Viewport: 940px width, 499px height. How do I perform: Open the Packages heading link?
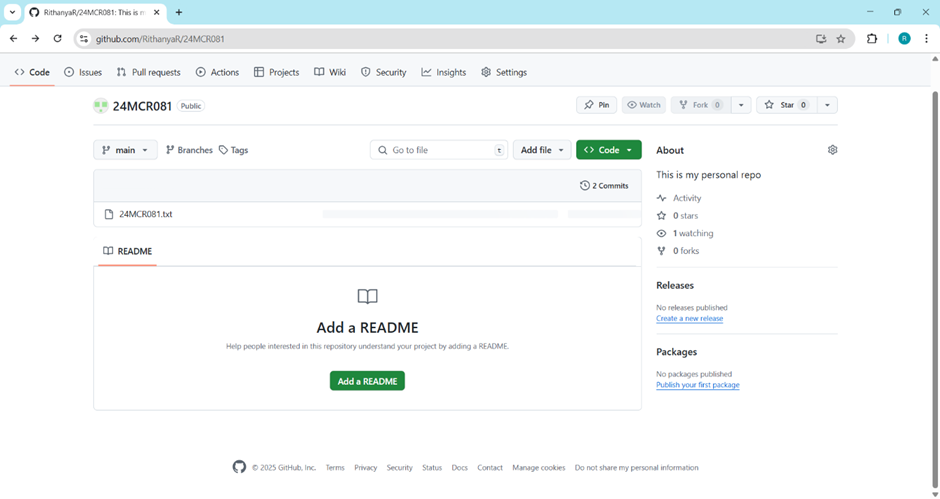676,352
